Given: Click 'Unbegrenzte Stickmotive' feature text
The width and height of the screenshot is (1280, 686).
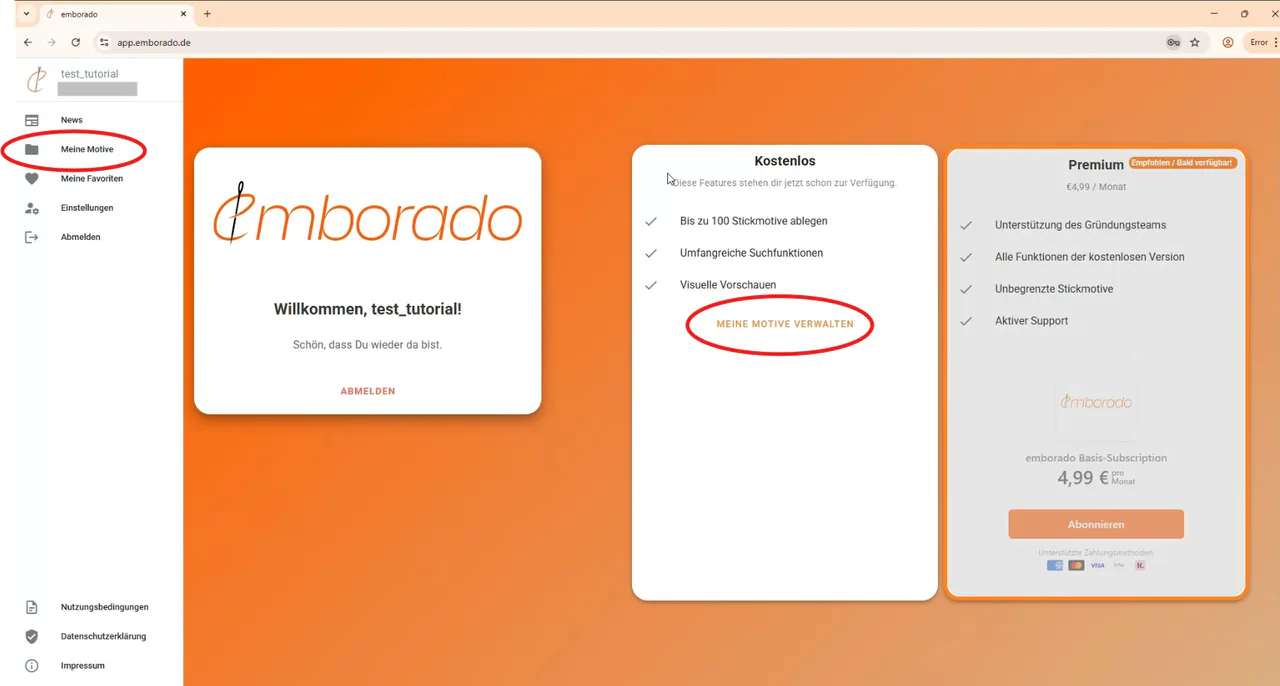Looking at the screenshot, I should click(1054, 289).
